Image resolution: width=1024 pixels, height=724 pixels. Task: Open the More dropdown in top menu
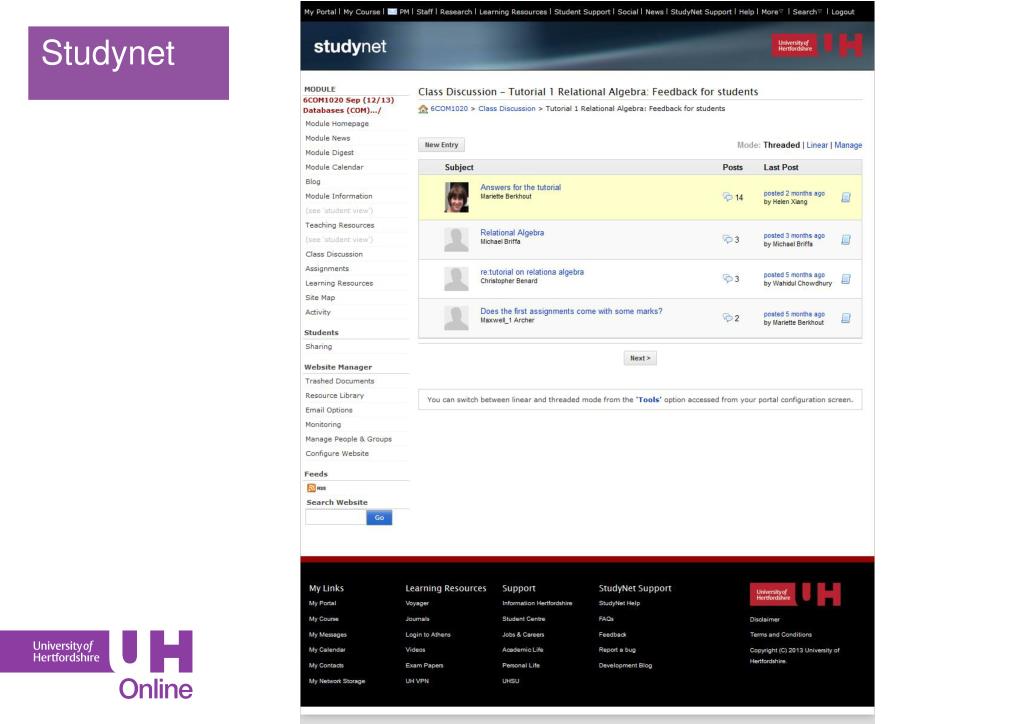click(x=771, y=12)
